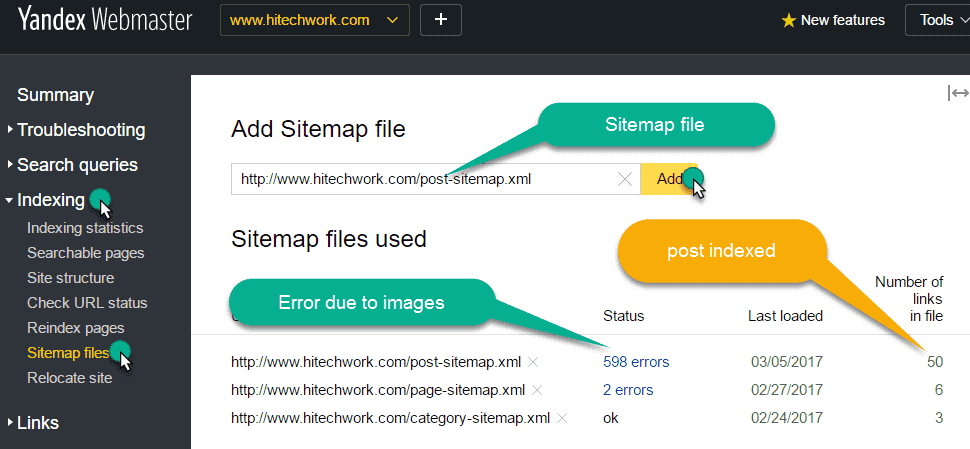
Task: Click the 02/27/2017 last loaded date
Action: [x=787, y=390]
